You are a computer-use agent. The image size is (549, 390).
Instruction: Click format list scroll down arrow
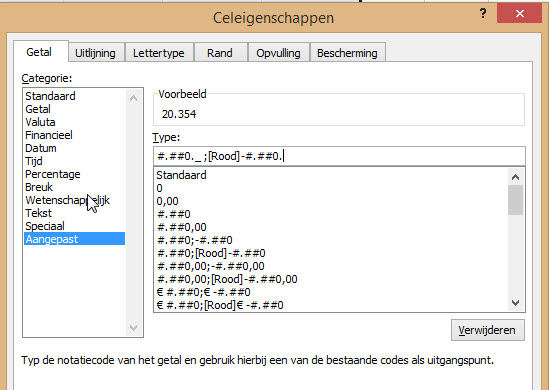pos(515,302)
